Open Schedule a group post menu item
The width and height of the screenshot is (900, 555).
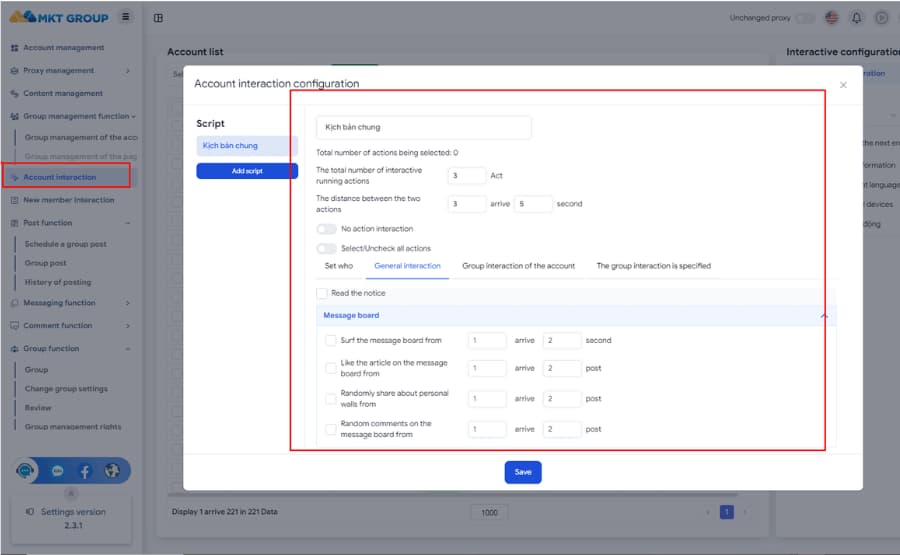coord(65,244)
